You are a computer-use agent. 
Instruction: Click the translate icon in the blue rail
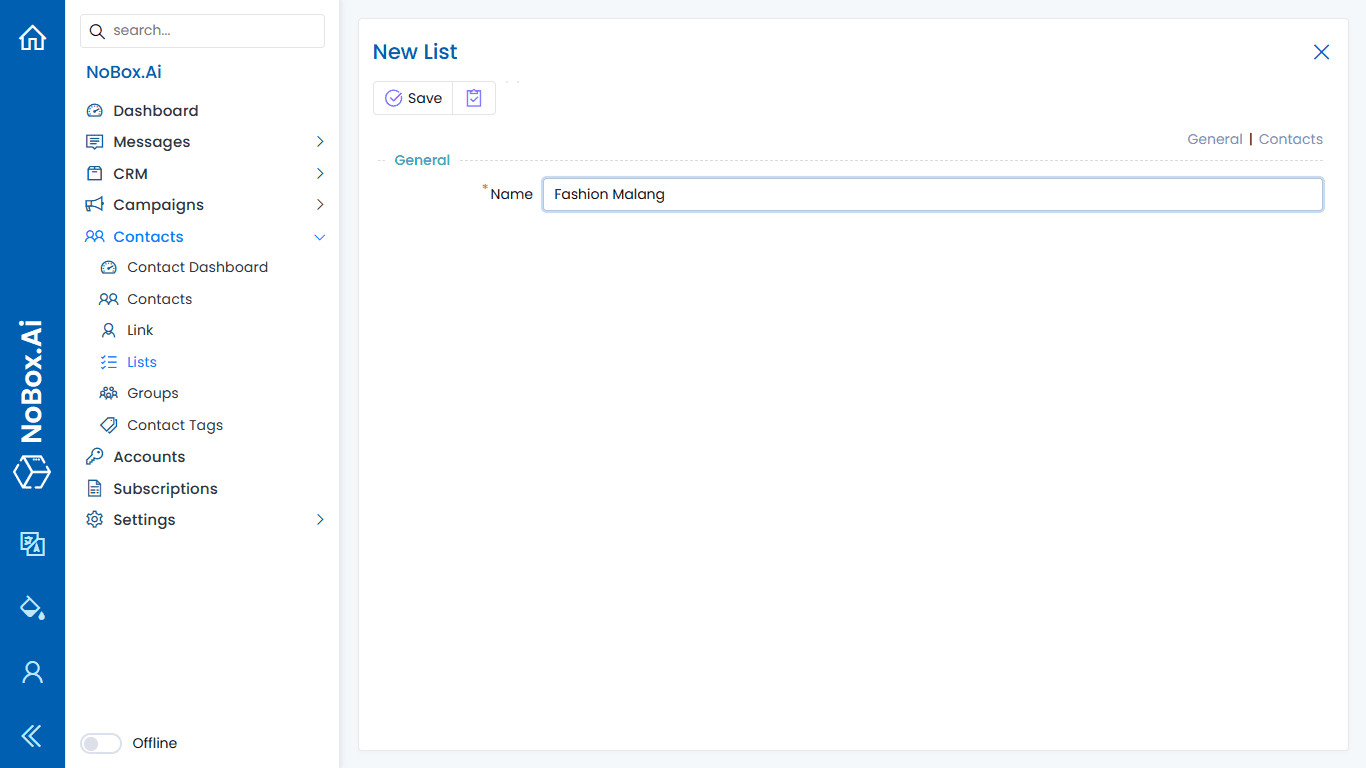(x=32, y=544)
